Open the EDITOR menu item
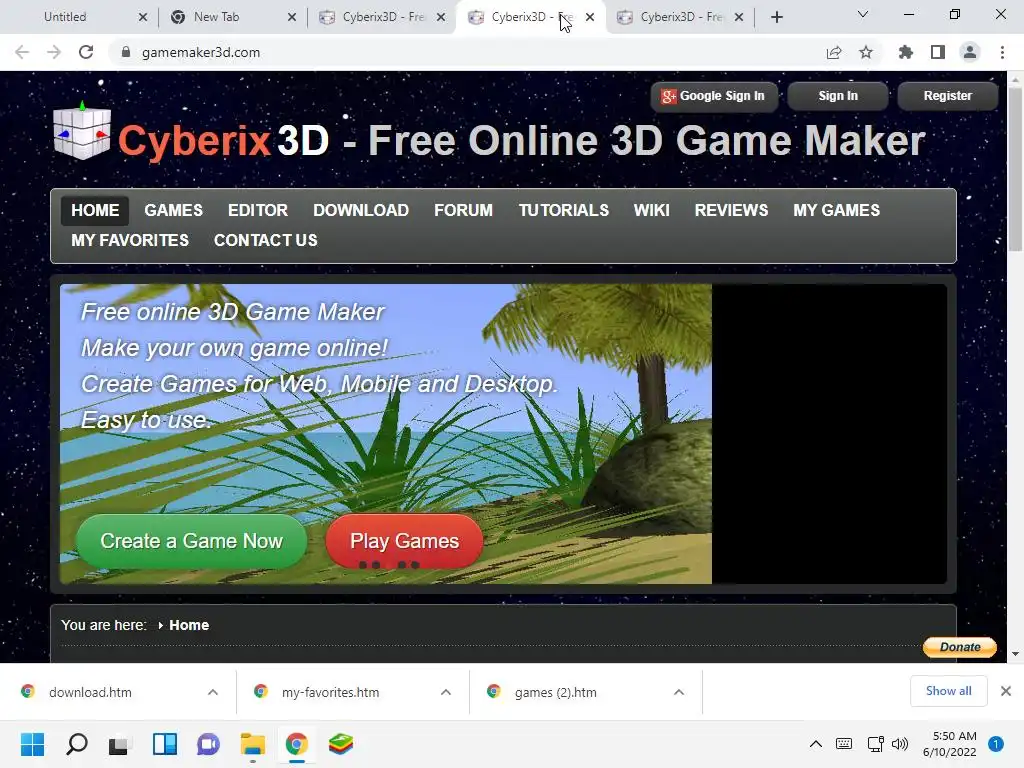This screenshot has width=1024, height=768. [x=257, y=210]
